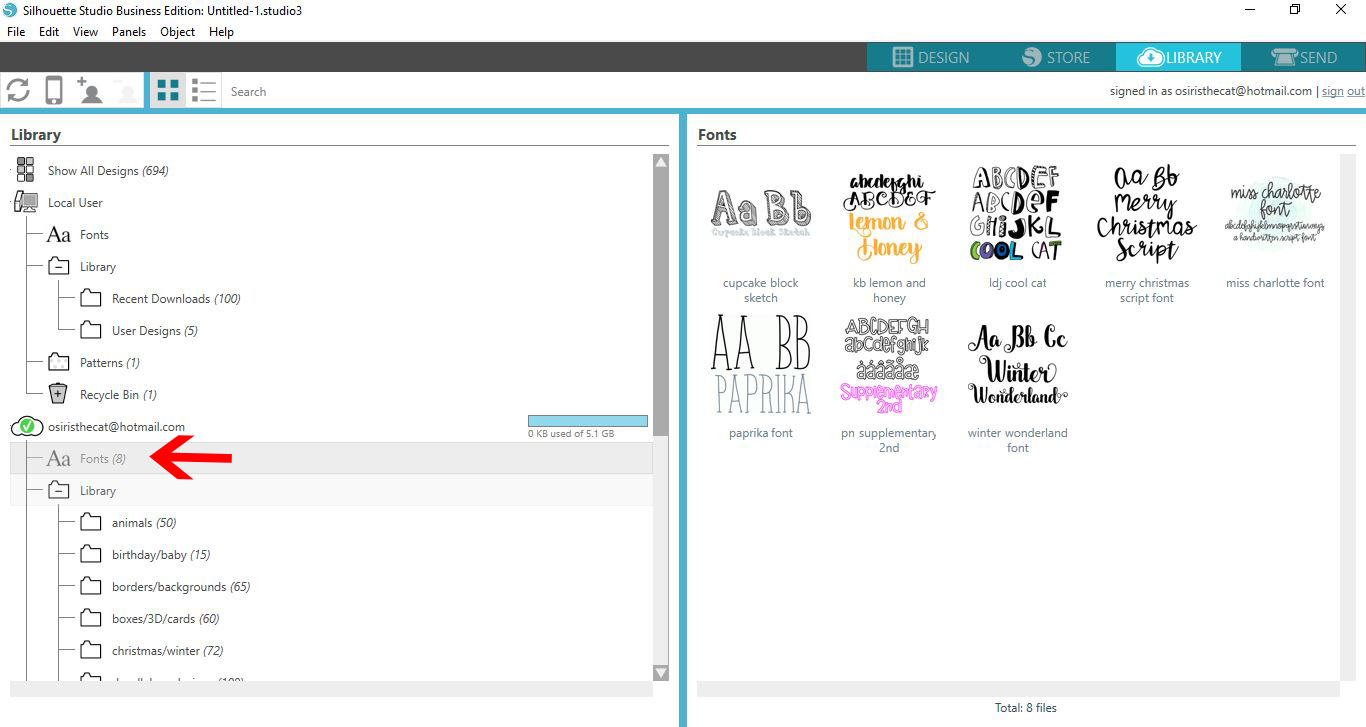
Task: Open the Help menu
Action: [x=221, y=32]
